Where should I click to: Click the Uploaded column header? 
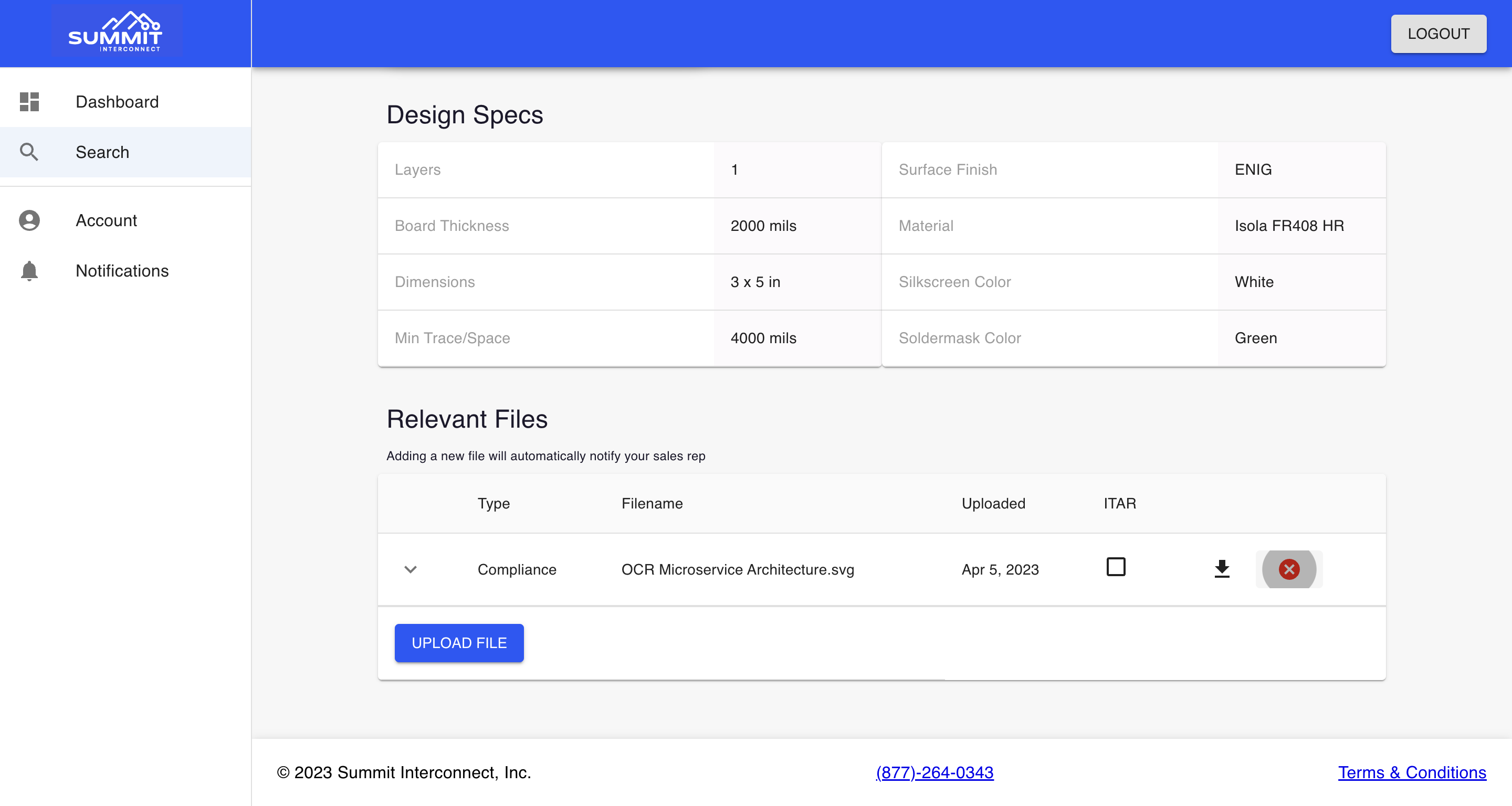click(994, 503)
